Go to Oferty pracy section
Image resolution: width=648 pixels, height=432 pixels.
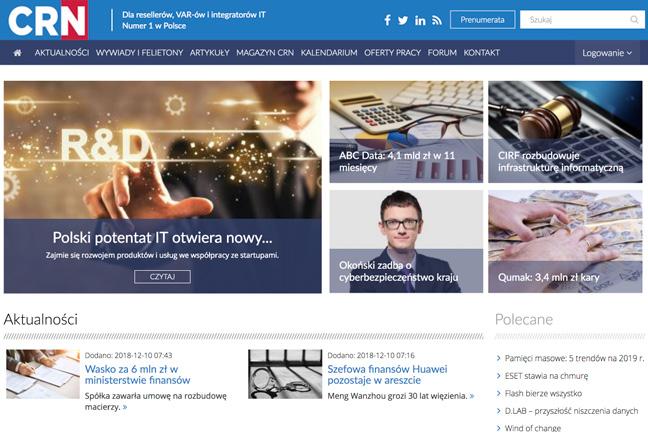point(392,53)
